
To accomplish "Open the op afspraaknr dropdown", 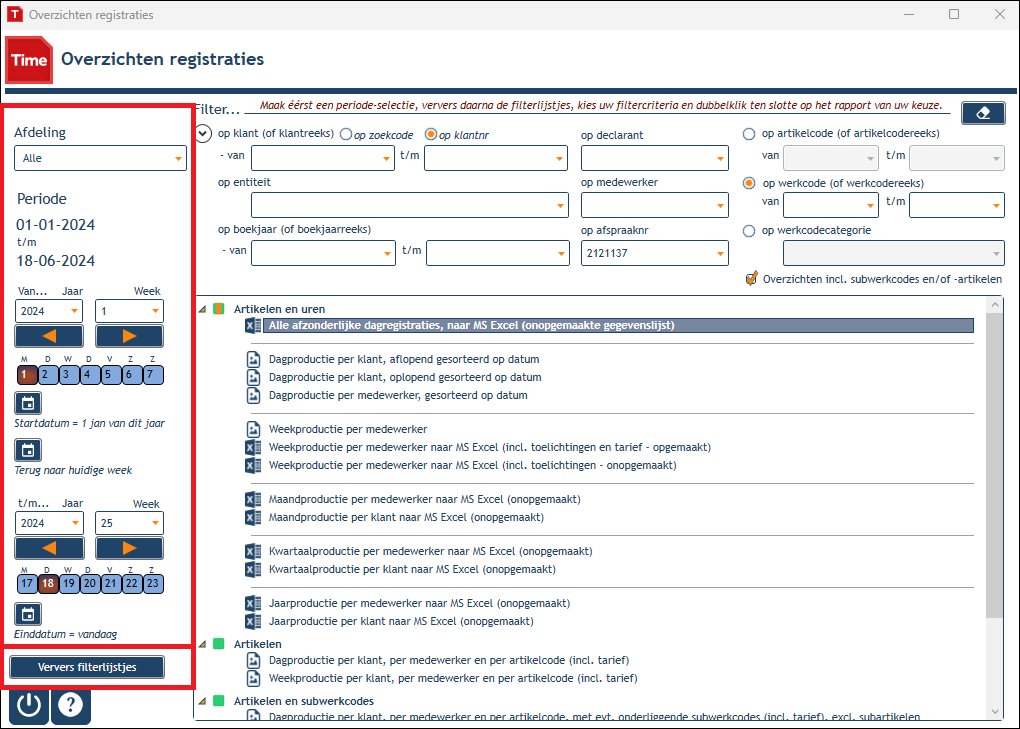I will tap(654, 253).
